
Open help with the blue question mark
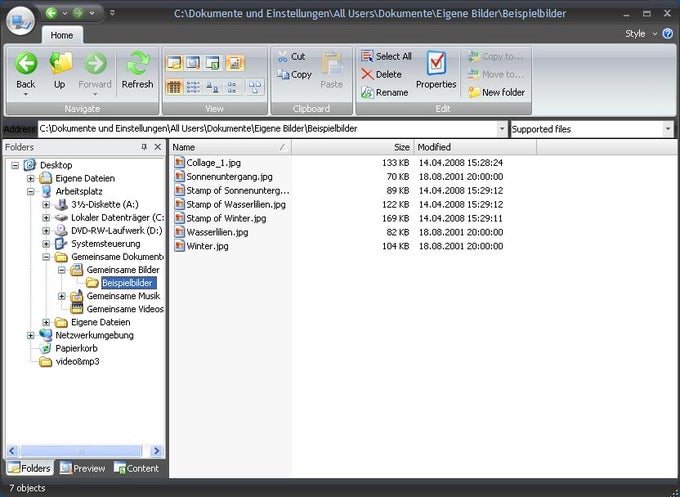tap(668, 33)
